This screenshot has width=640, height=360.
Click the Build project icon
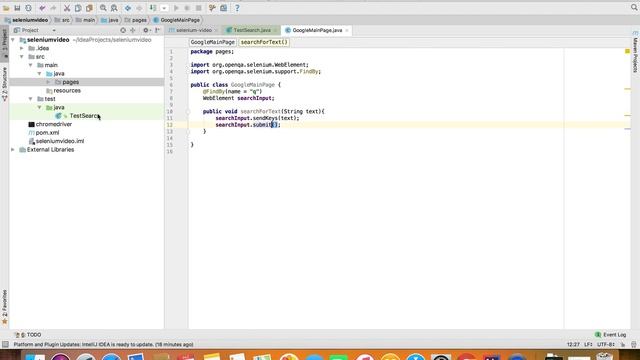click(153, 8)
